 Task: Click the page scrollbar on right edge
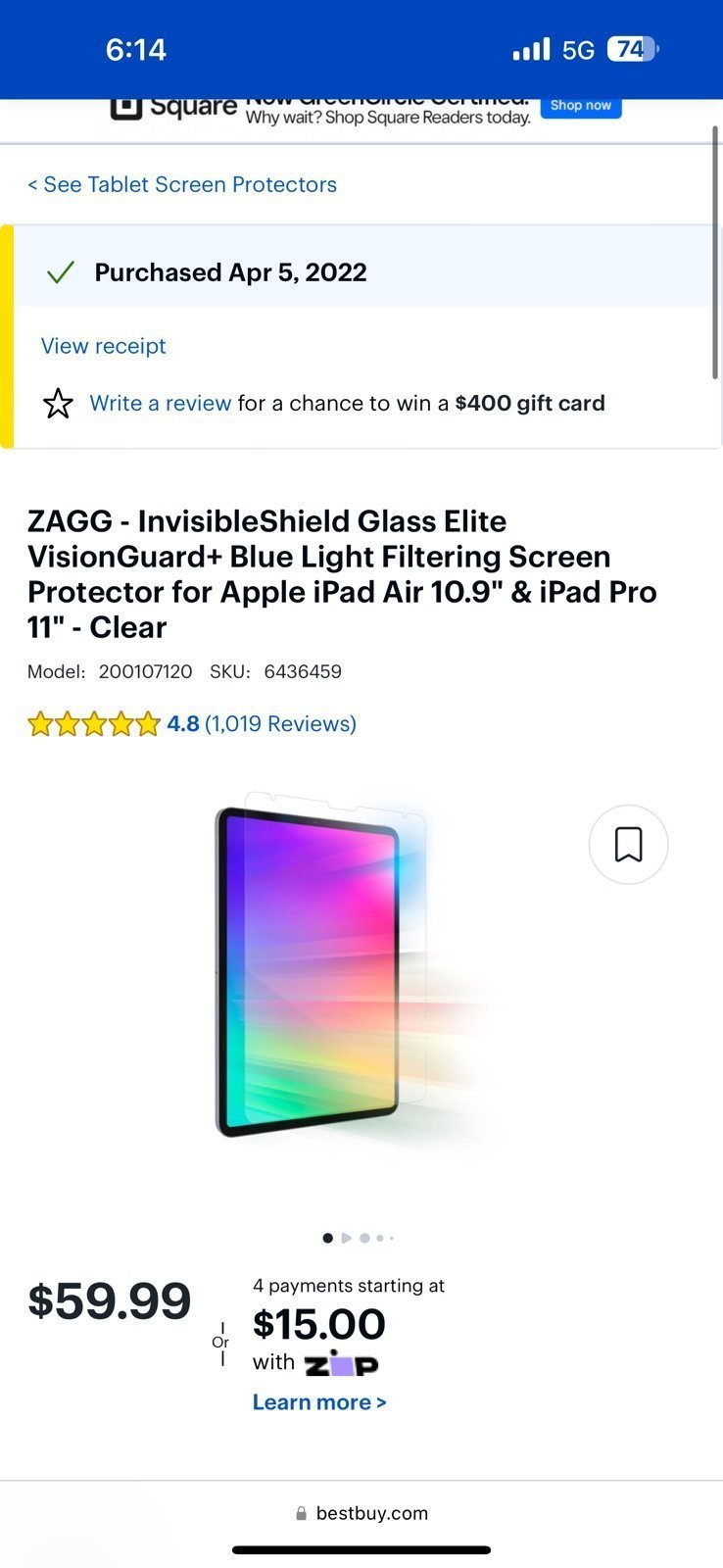pos(715,252)
